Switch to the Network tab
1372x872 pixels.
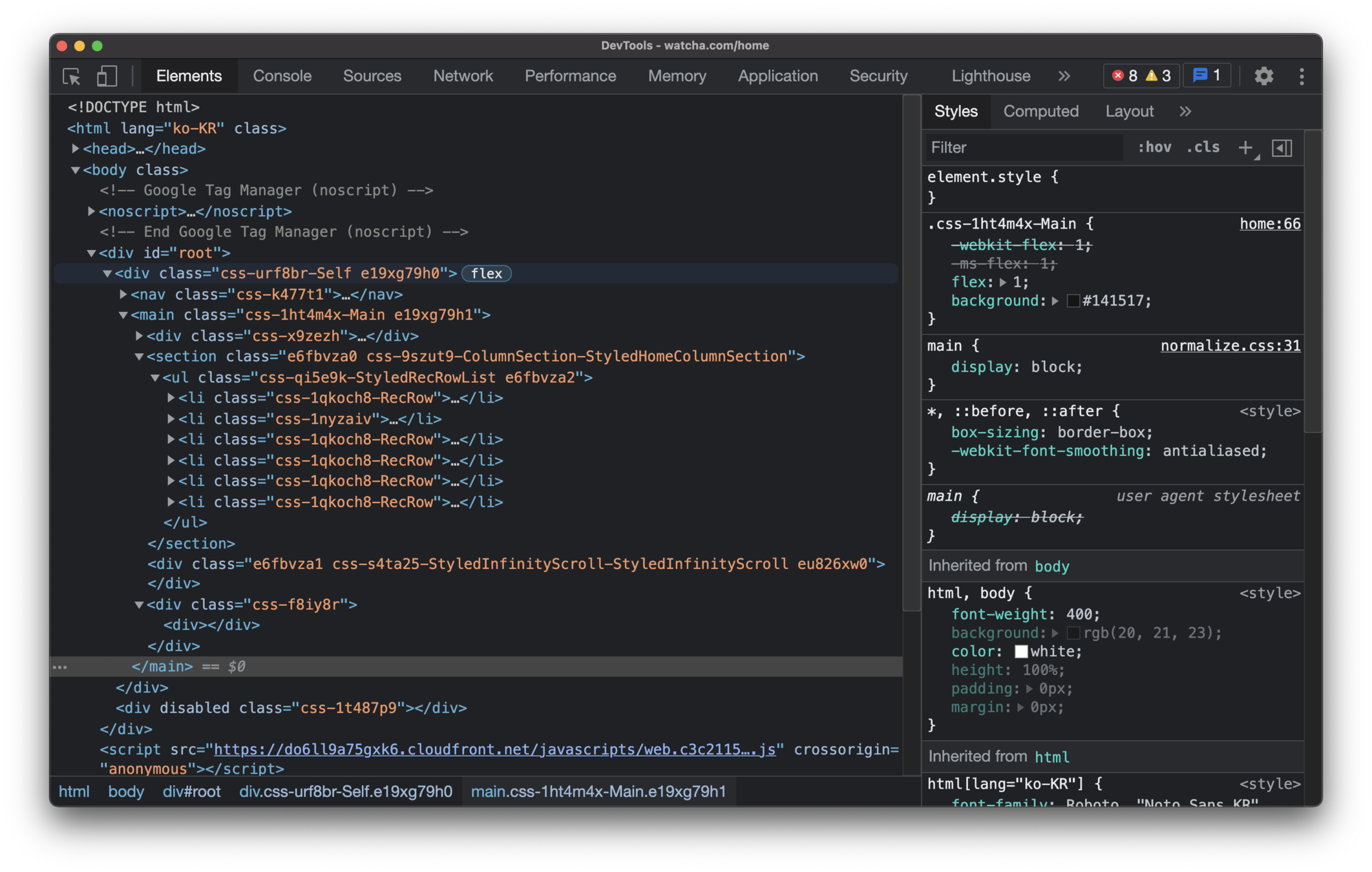coord(463,76)
